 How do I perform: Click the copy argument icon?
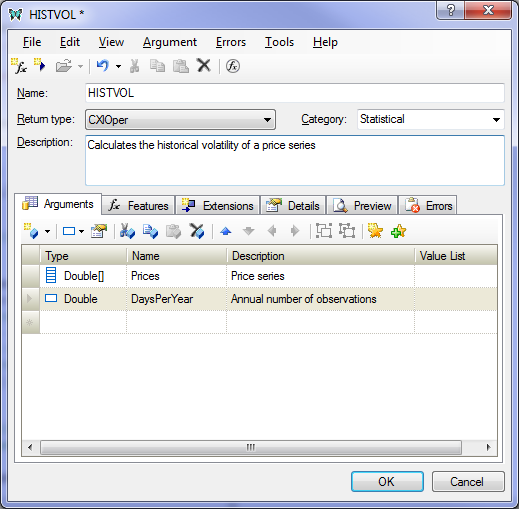point(150,231)
